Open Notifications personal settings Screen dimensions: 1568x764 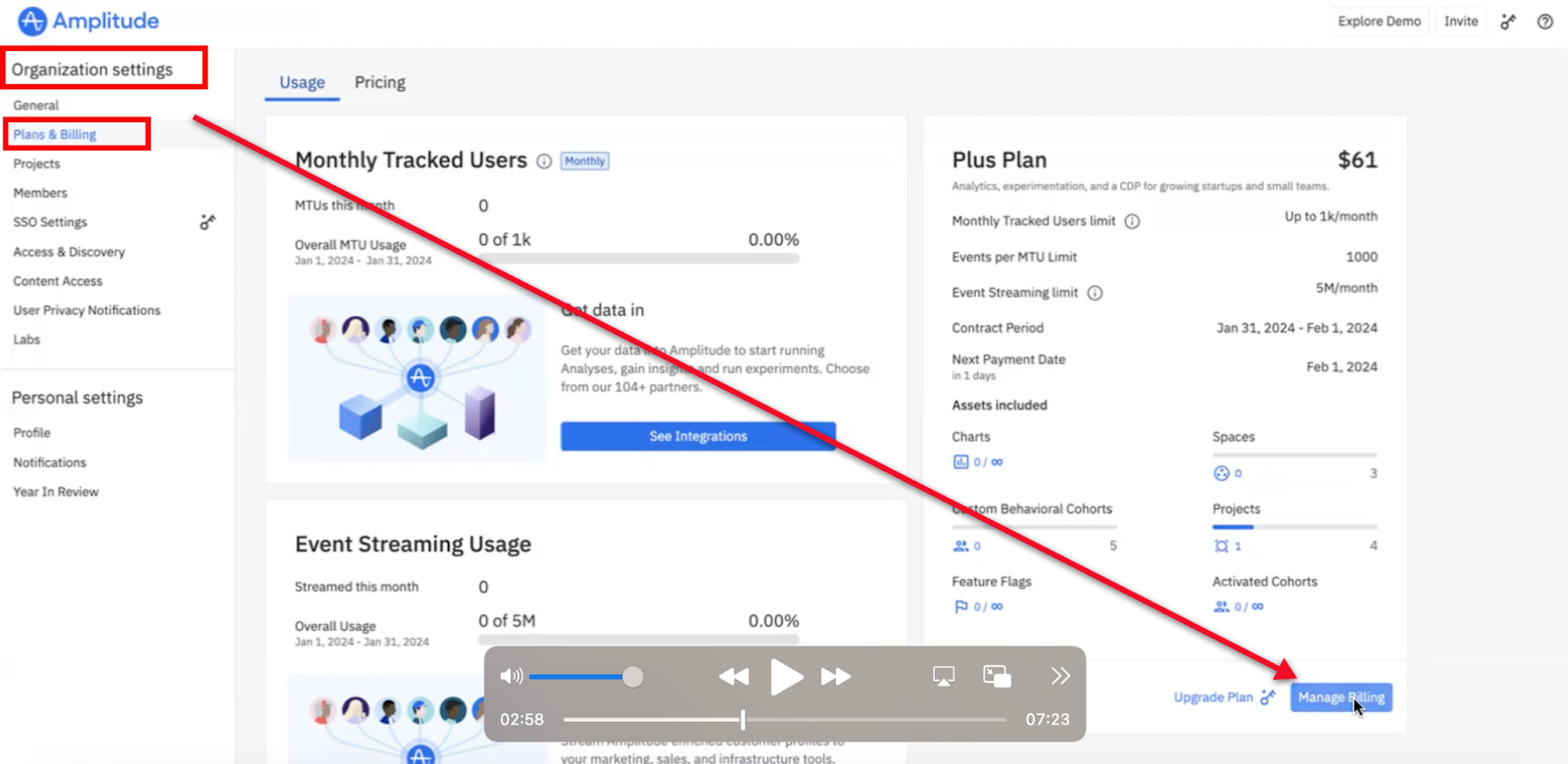pyautogui.click(x=50, y=462)
